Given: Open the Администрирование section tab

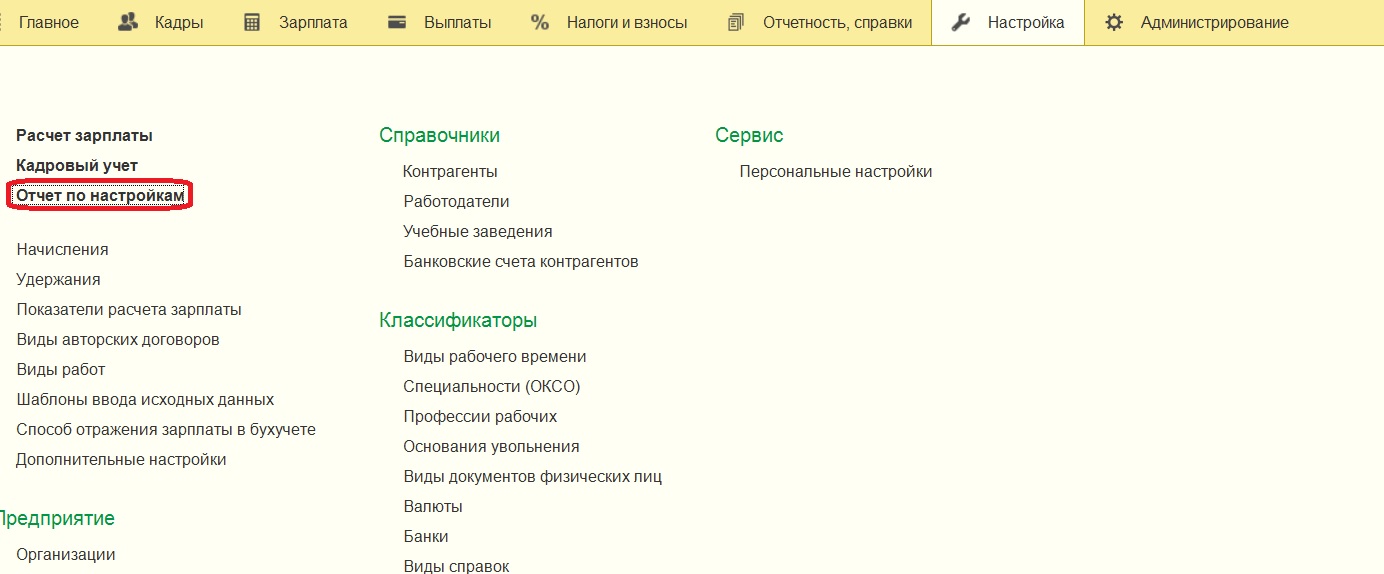Looking at the screenshot, I should 1214,22.
